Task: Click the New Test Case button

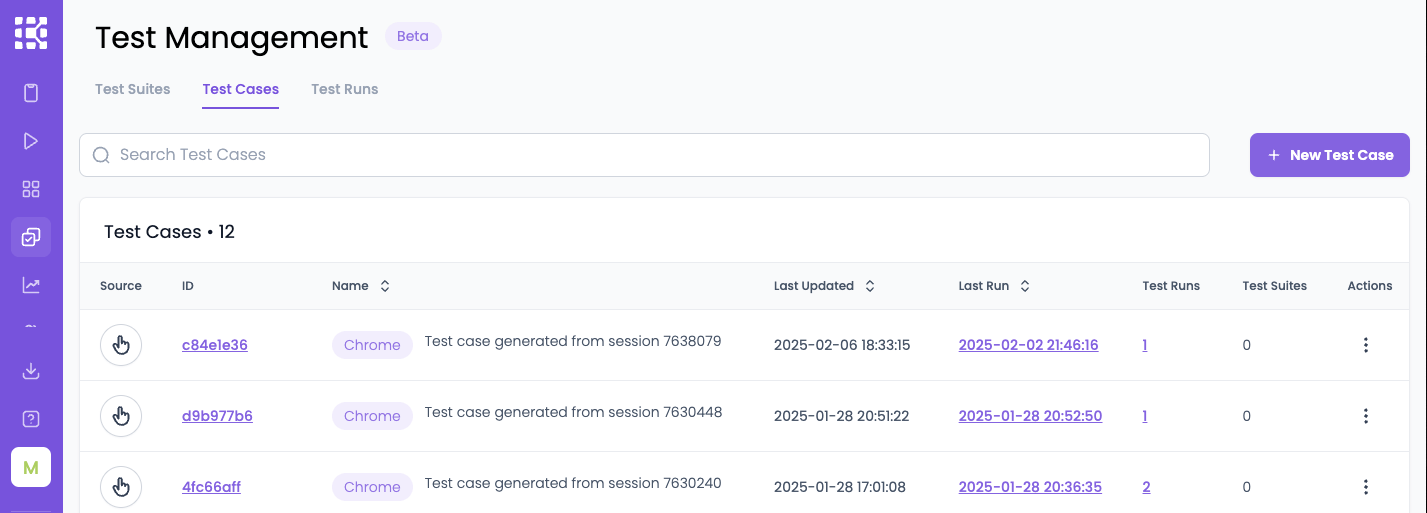Action: point(1330,155)
